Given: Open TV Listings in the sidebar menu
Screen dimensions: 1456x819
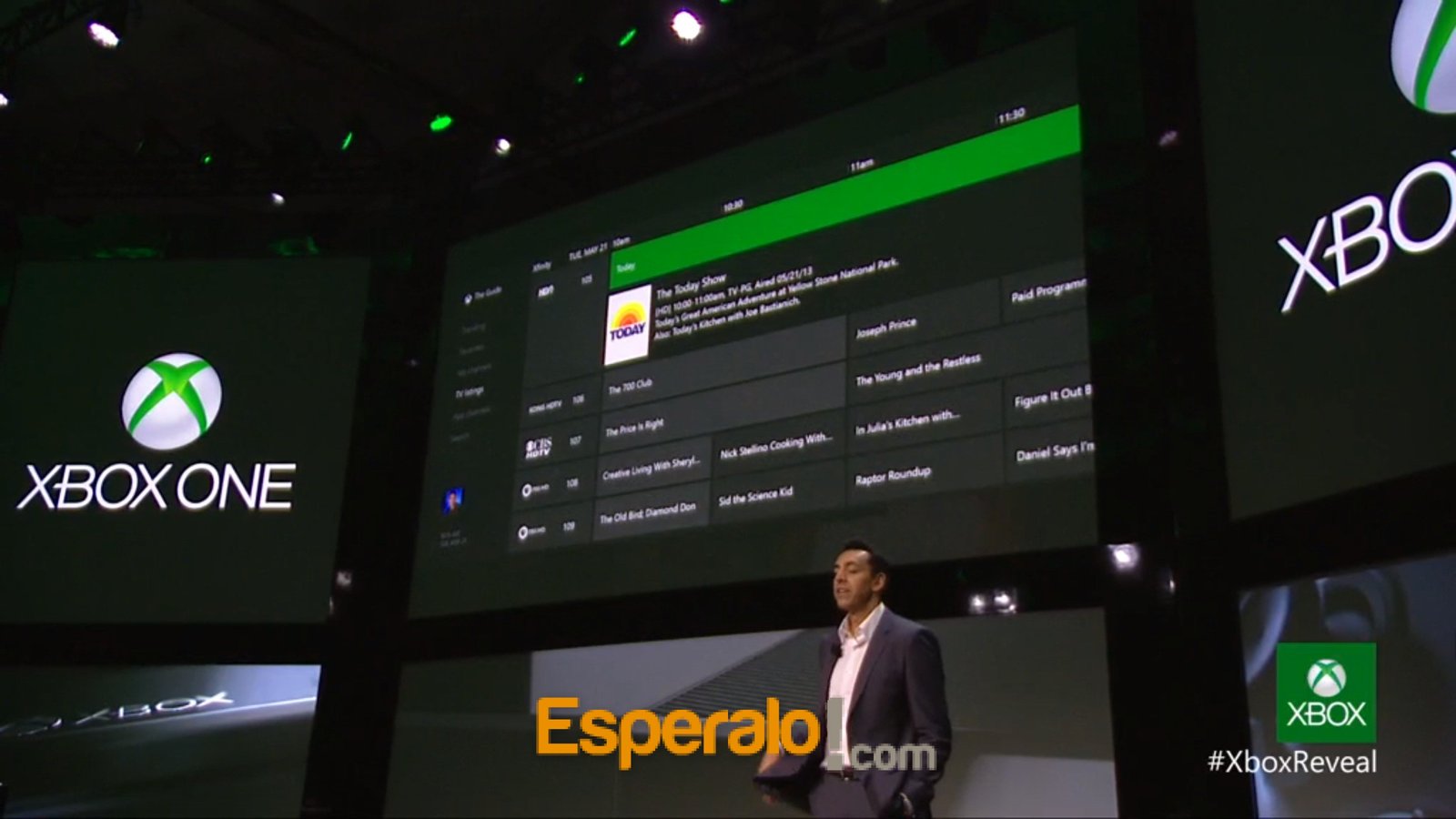Looking at the screenshot, I should coord(470,392).
